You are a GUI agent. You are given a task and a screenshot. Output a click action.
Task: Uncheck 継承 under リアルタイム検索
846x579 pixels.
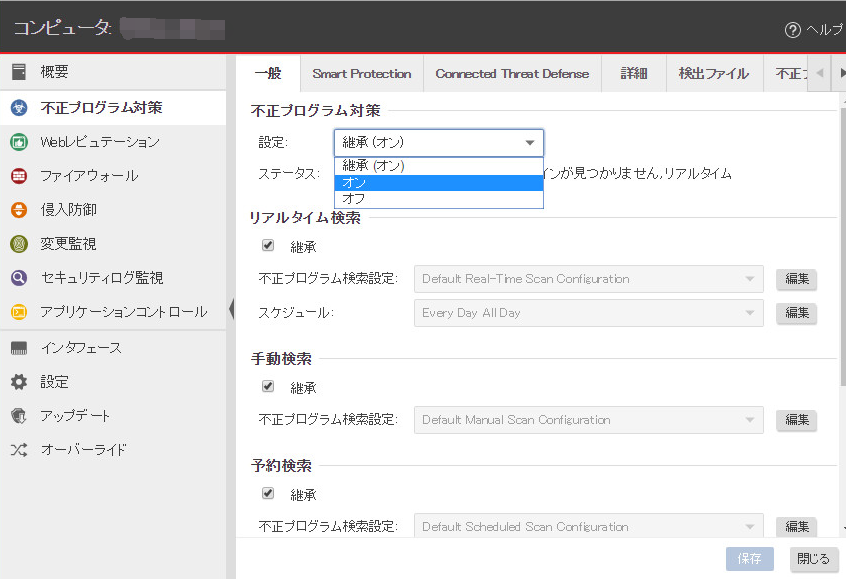[x=268, y=245]
